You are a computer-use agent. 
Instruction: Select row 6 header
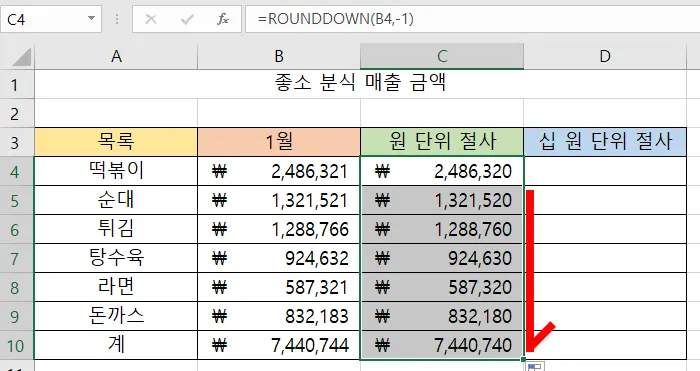17,229
